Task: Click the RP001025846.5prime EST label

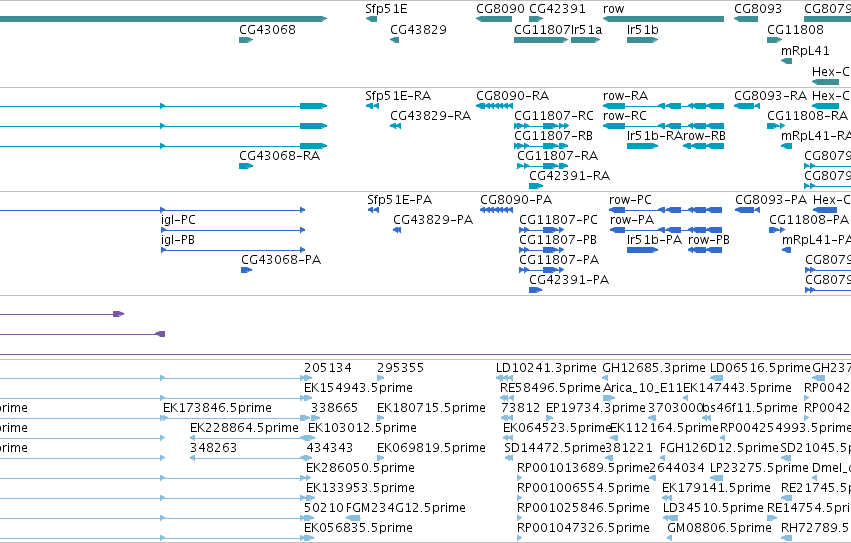Action: pos(583,508)
